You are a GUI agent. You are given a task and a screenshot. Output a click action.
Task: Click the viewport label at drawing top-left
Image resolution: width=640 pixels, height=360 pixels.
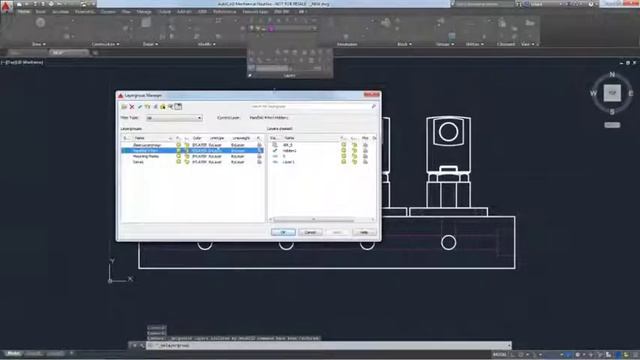click(22, 62)
